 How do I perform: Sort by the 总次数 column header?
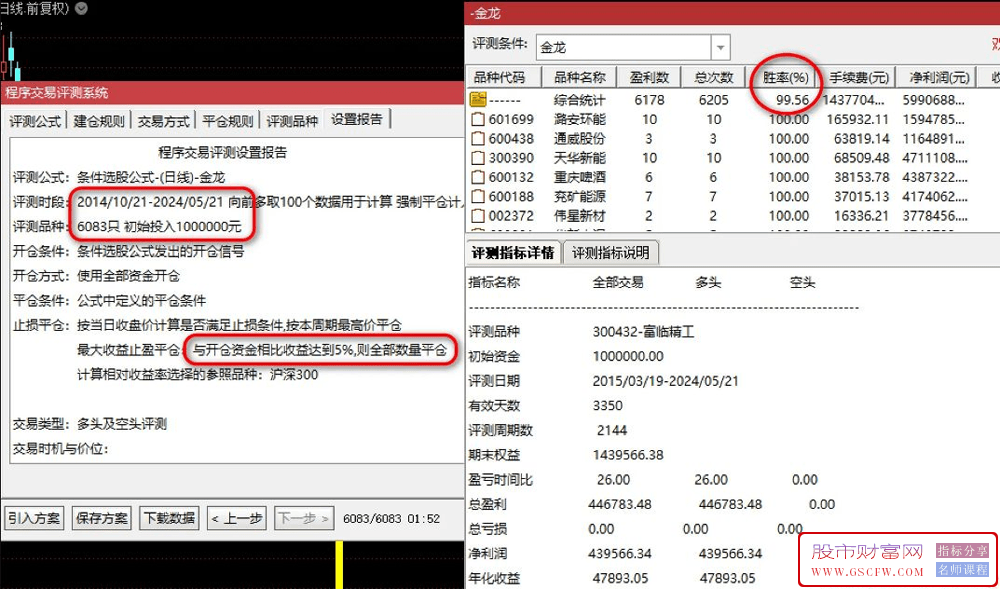[714, 77]
